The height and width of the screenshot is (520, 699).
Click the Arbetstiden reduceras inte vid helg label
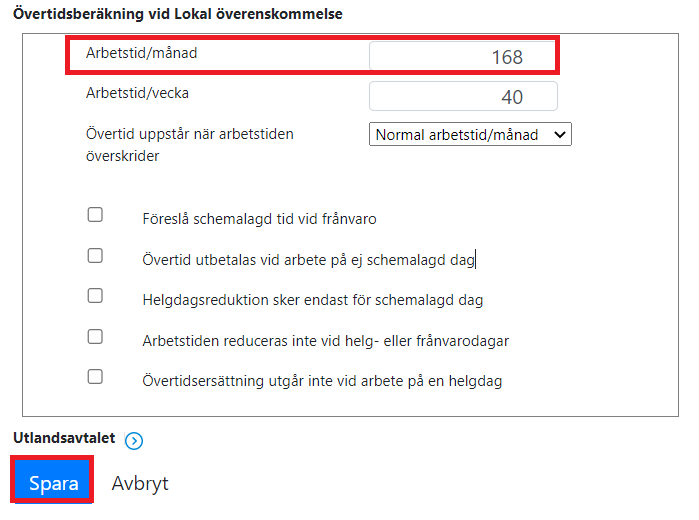pyautogui.click(x=325, y=341)
